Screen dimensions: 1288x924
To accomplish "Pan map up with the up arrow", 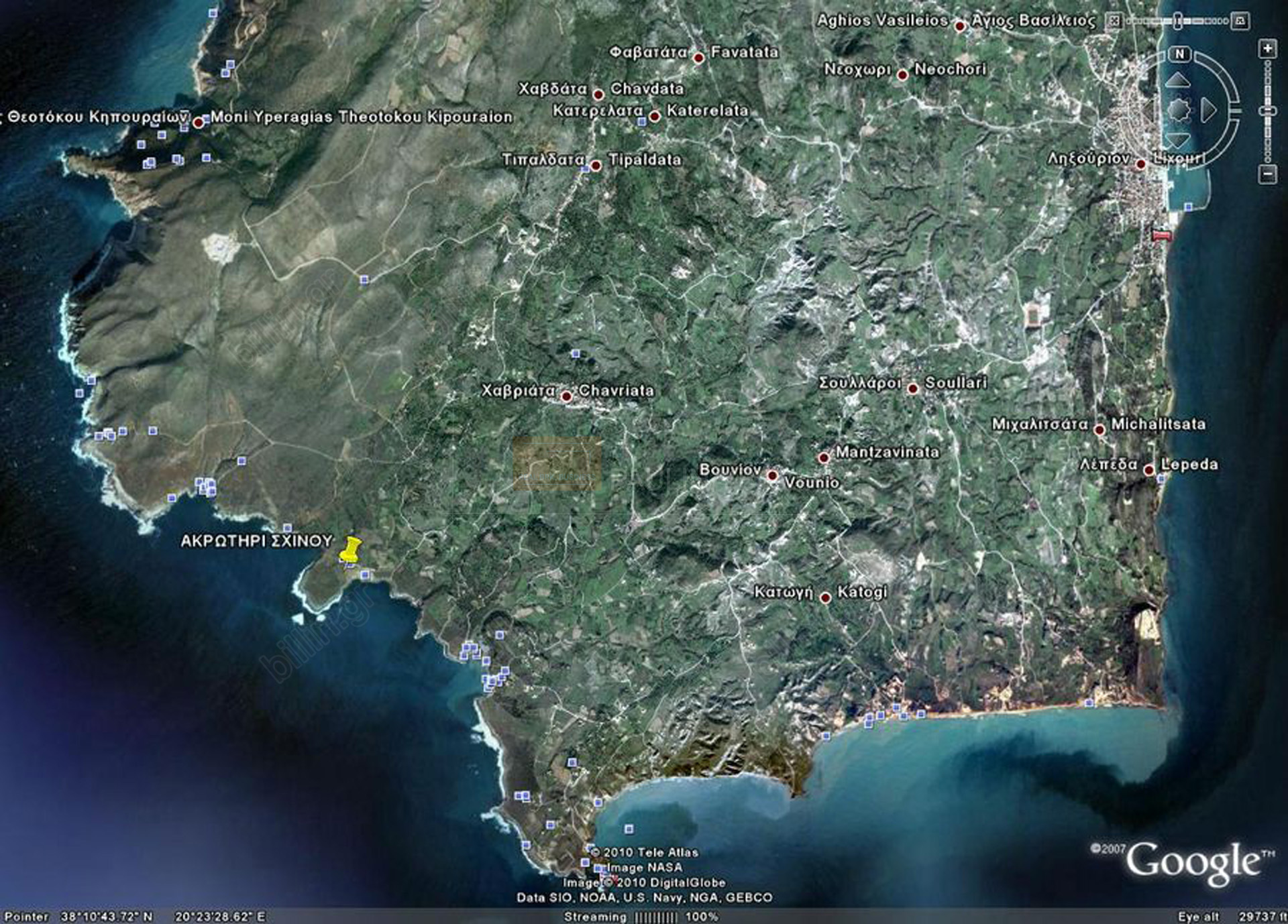I will pos(1177,81).
